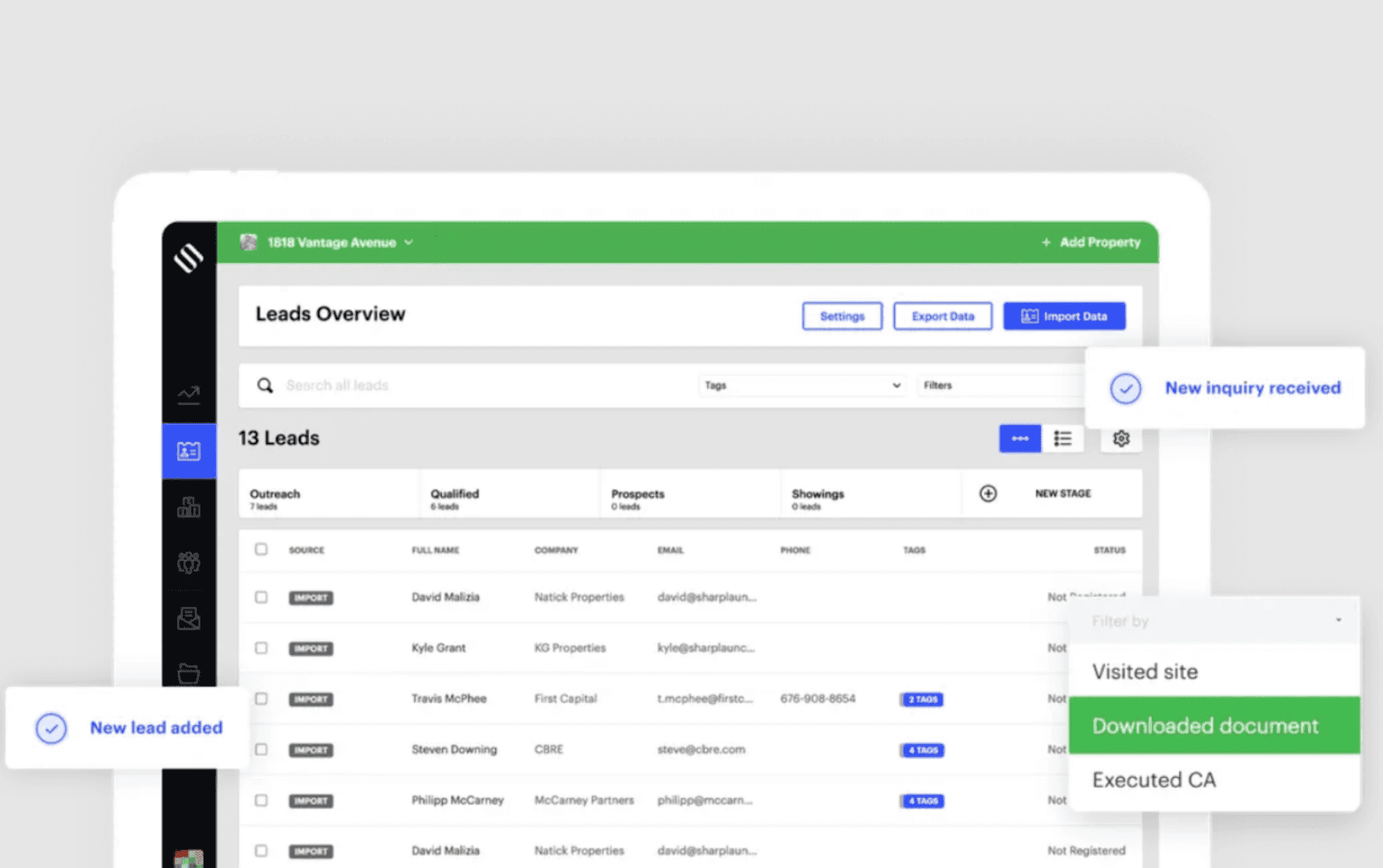Click the app logo in sidebar
1383x868 pixels.
pos(188,258)
